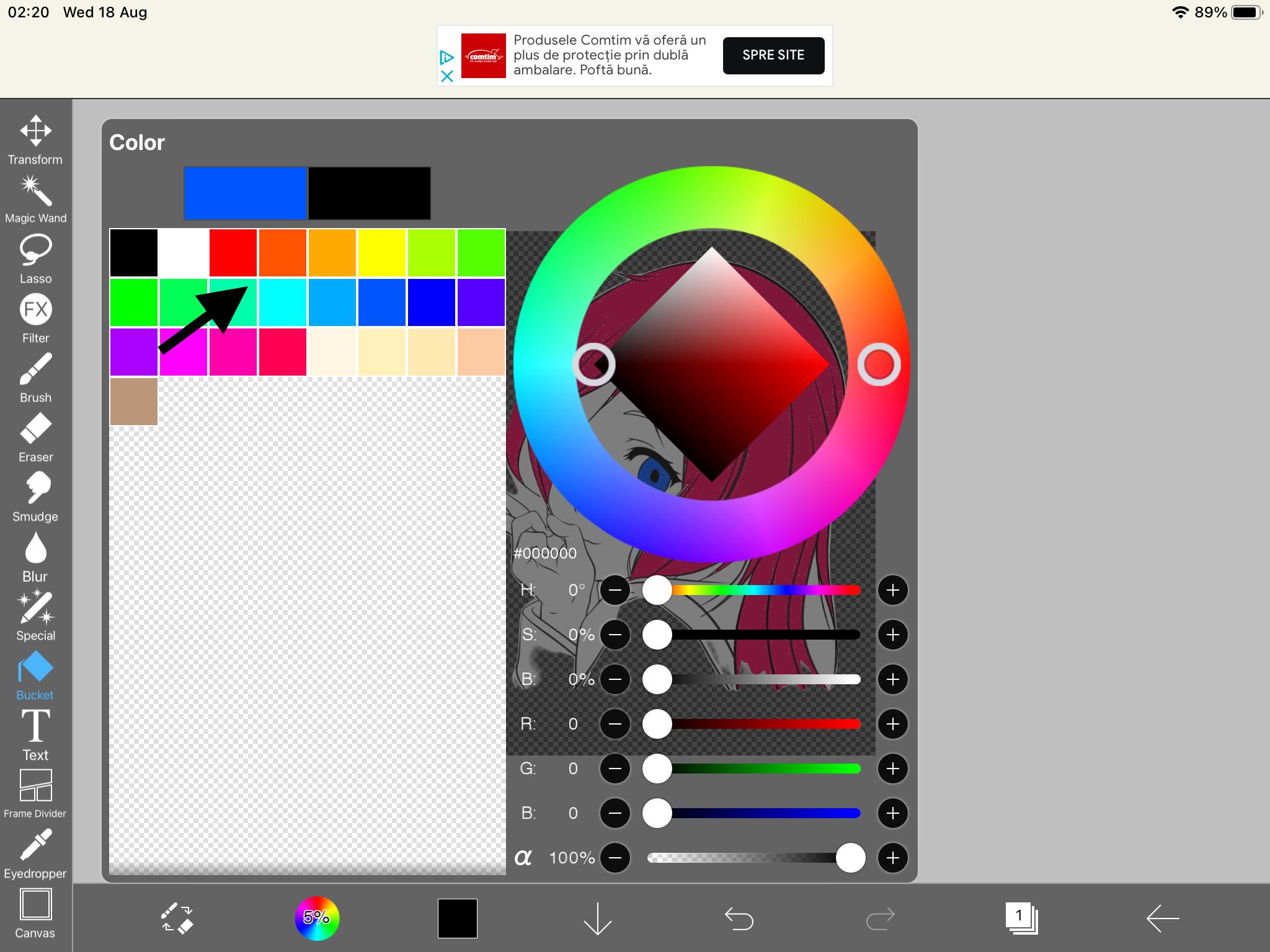The image size is (1270, 952).
Task: Increase Brightness with plus button
Action: coord(893,679)
